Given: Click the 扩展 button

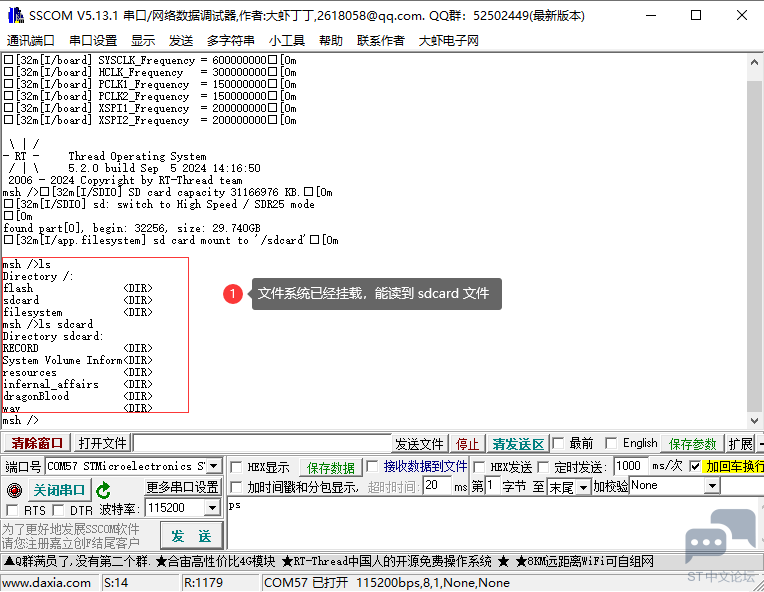Looking at the screenshot, I should pyautogui.click(x=741, y=444).
